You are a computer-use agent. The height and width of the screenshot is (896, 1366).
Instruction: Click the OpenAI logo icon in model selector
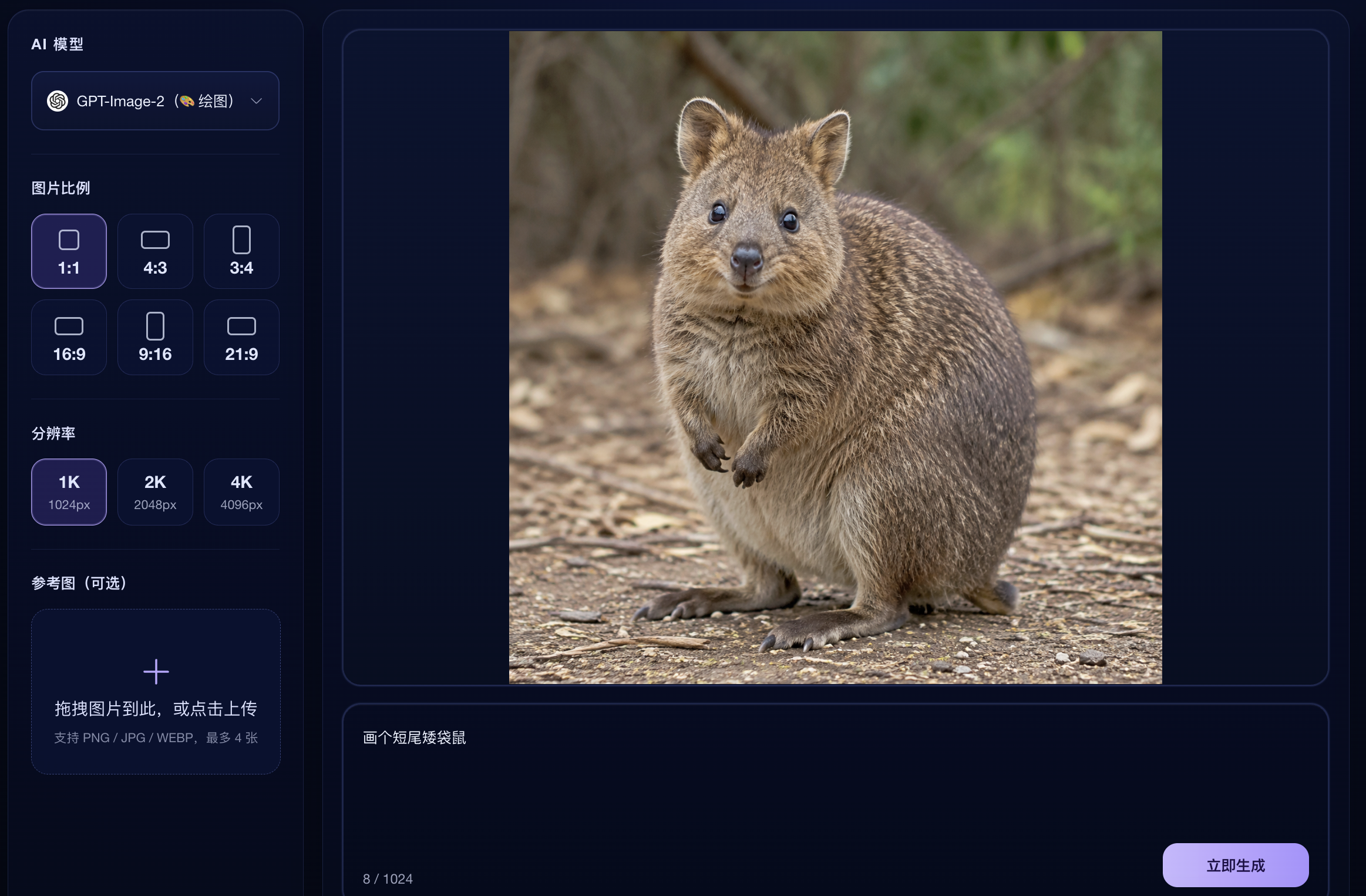(x=58, y=101)
